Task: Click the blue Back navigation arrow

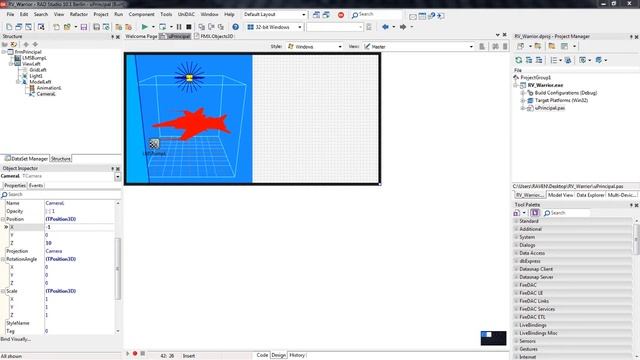Action: pyautogui.click(x=385, y=27)
